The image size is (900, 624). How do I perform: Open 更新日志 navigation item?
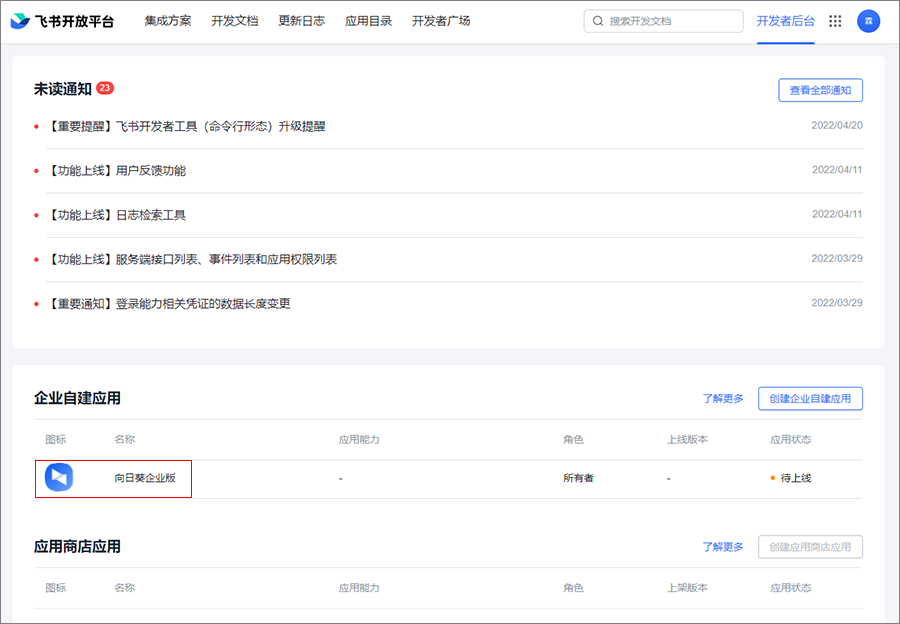(x=301, y=21)
